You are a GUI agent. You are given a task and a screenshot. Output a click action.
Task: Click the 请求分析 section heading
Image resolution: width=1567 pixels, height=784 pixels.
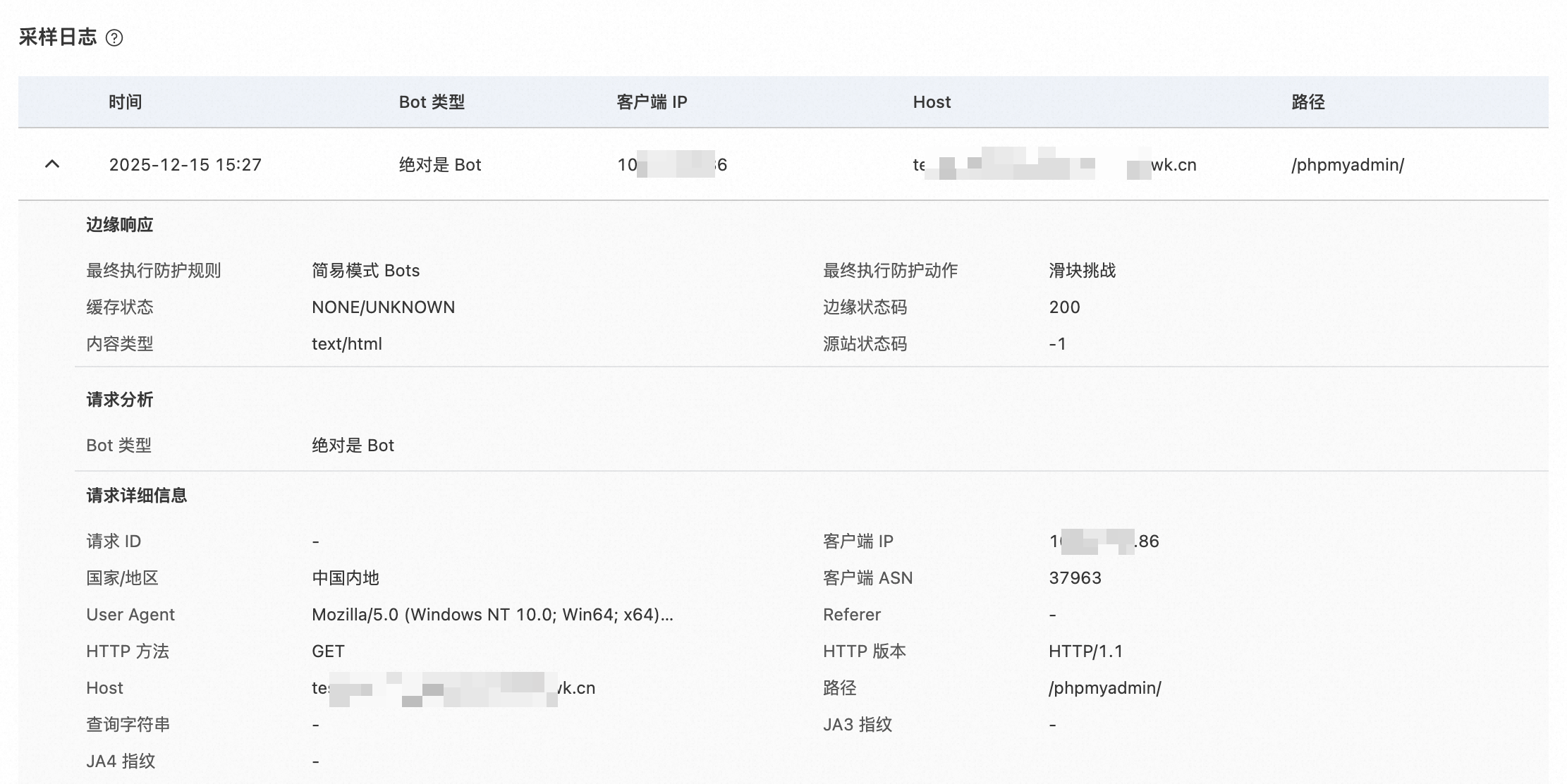pos(120,400)
